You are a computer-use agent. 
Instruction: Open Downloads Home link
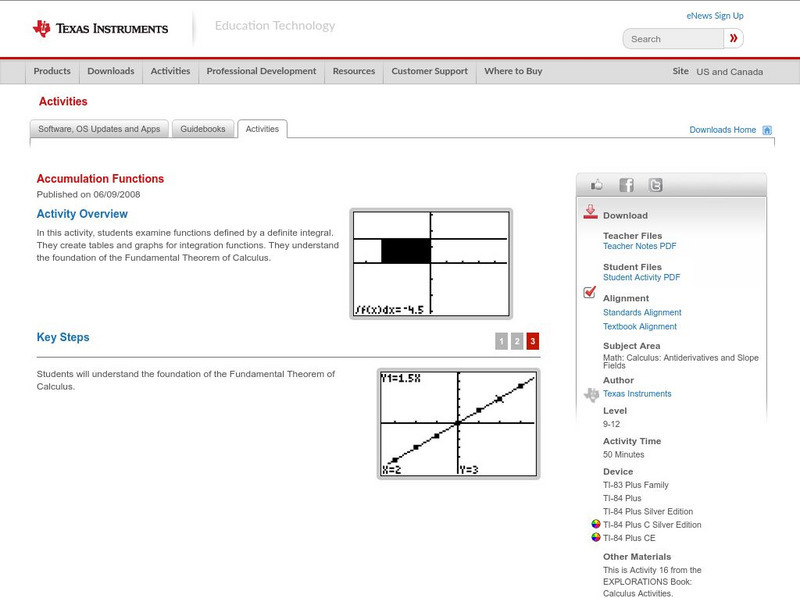(722, 130)
